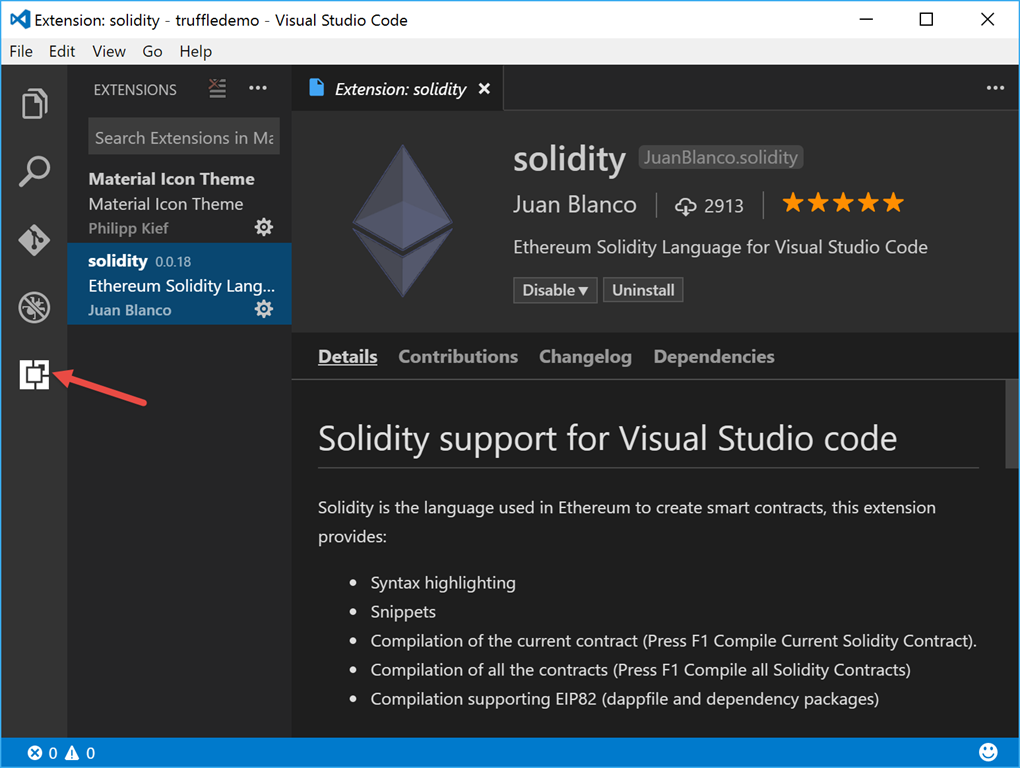The width and height of the screenshot is (1020, 768).
Task: Select the Extension: solidity editor tab
Action: coord(397,88)
